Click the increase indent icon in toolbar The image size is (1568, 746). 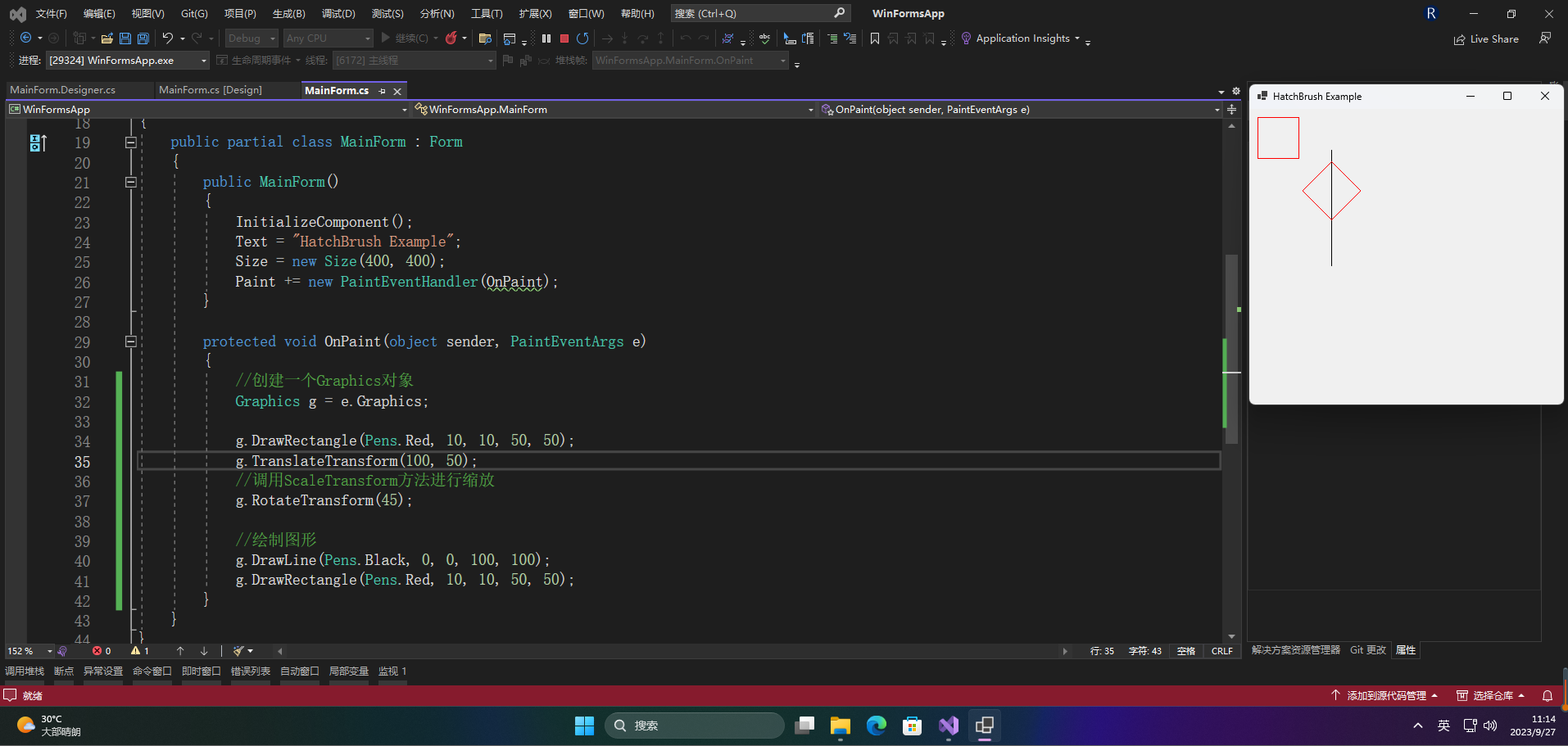pyautogui.click(x=832, y=38)
